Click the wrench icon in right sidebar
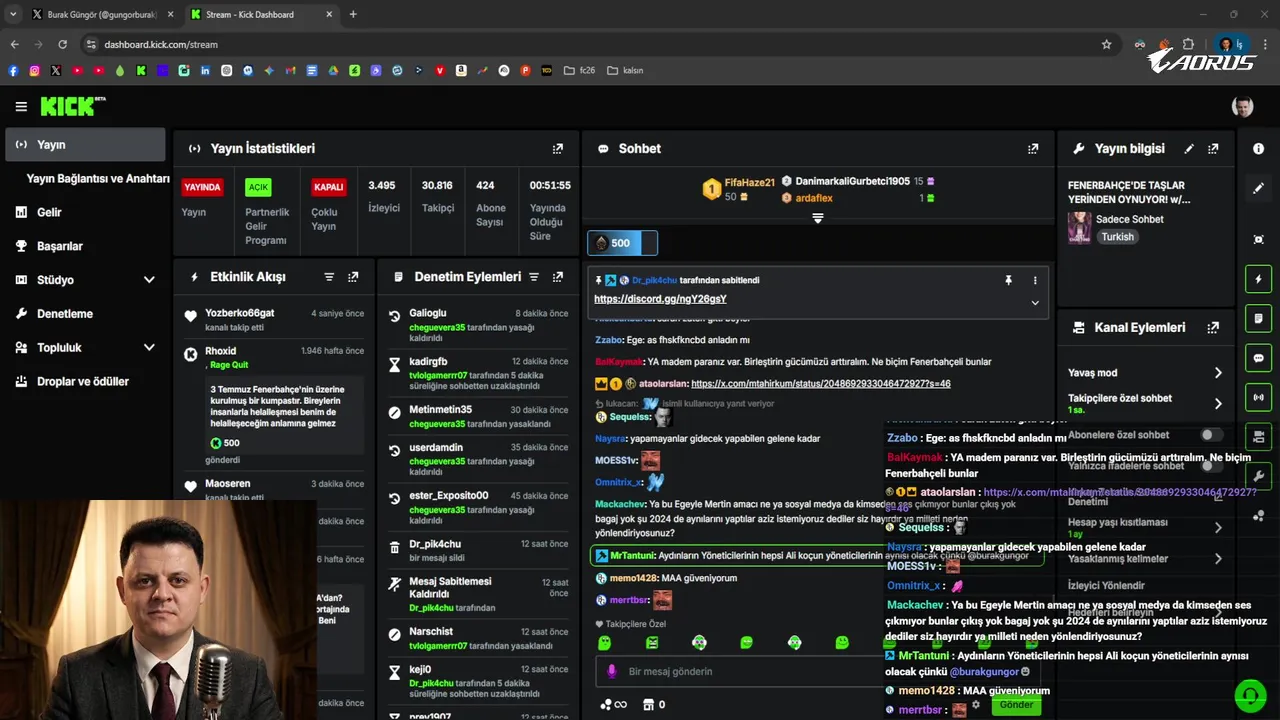The width and height of the screenshot is (1280, 720). (1258, 476)
